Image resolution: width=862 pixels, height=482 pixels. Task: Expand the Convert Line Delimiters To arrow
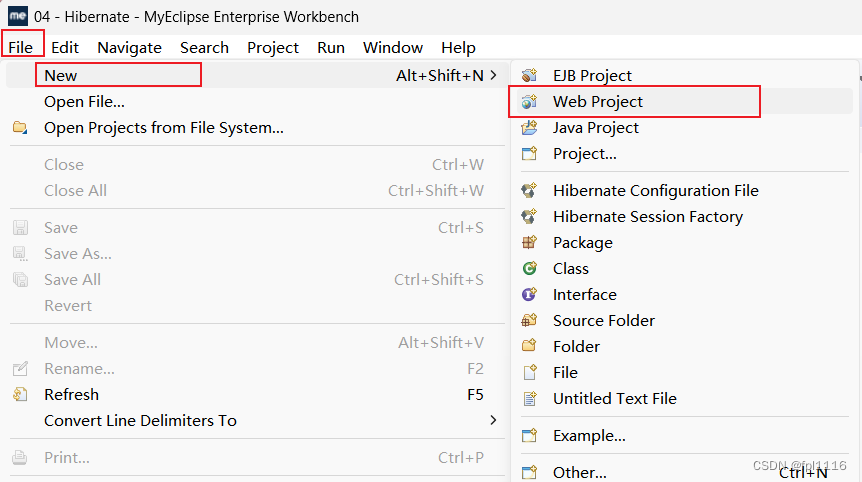(x=493, y=420)
